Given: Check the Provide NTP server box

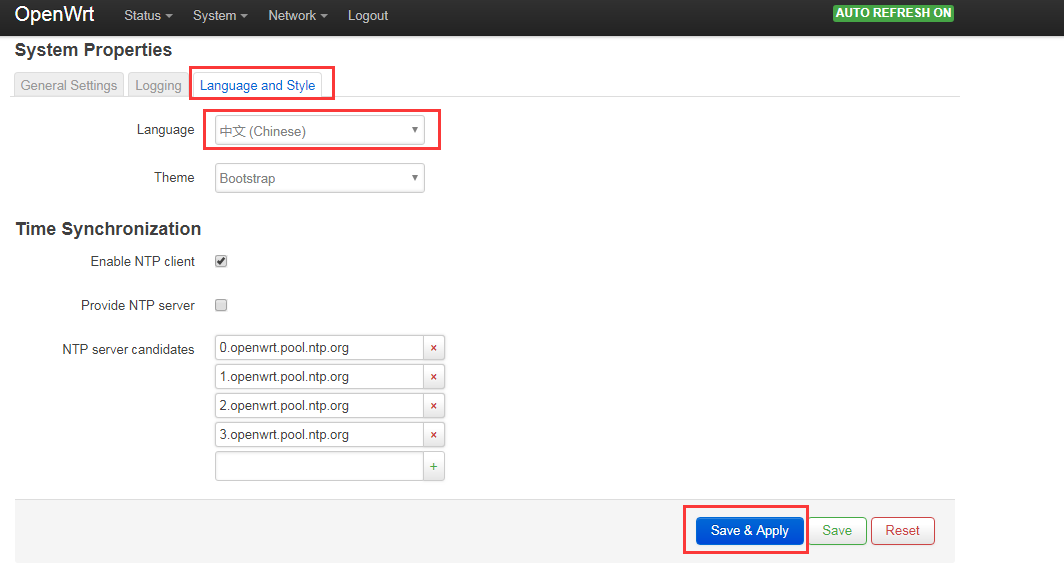Looking at the screenshot, I should pyautogui.click(x=221, y=305).
